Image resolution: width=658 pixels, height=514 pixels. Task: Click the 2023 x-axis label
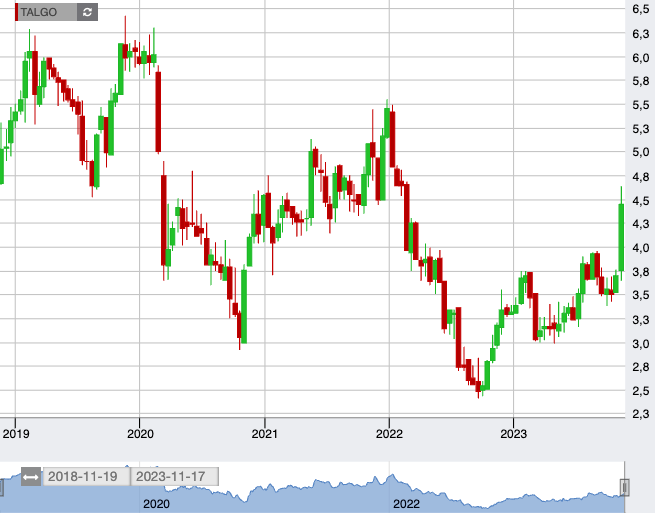513,434
